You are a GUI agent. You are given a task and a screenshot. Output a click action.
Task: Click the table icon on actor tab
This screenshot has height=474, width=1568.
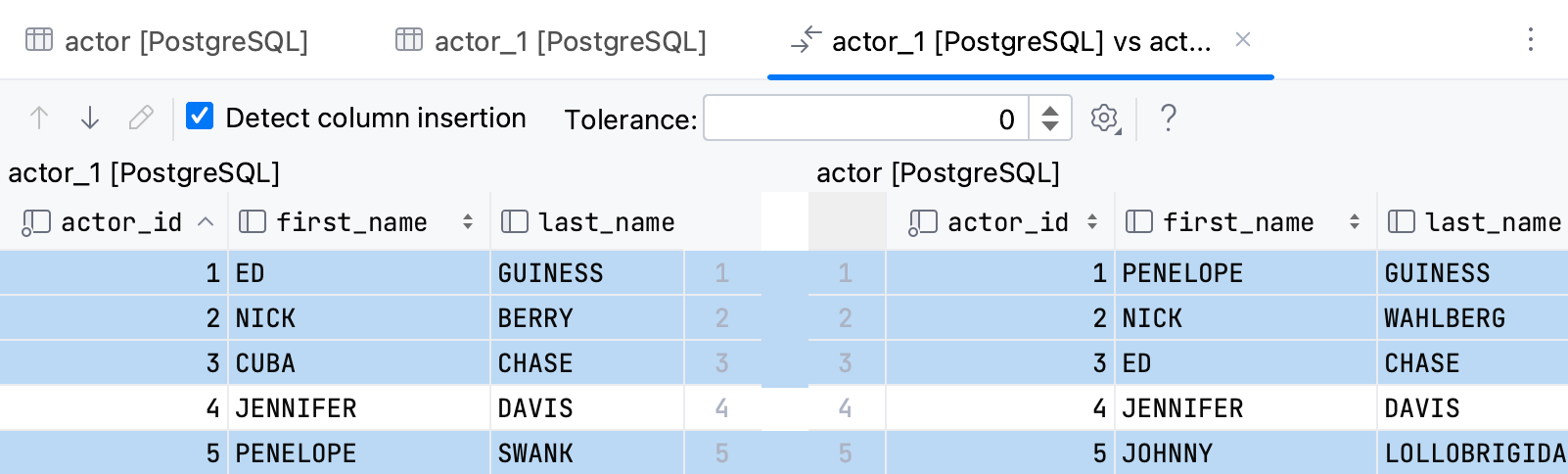point(39,40)
